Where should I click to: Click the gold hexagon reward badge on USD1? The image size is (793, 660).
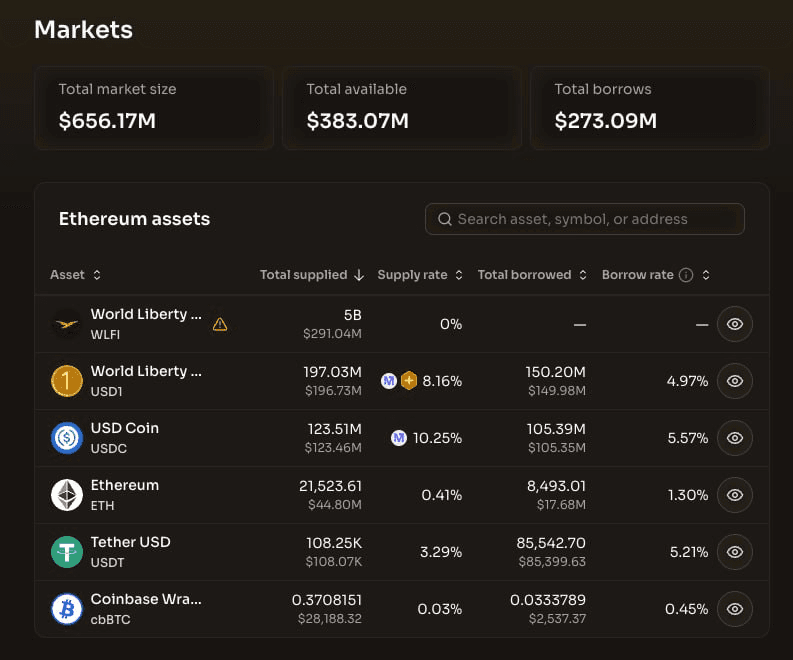pos(409,381)
